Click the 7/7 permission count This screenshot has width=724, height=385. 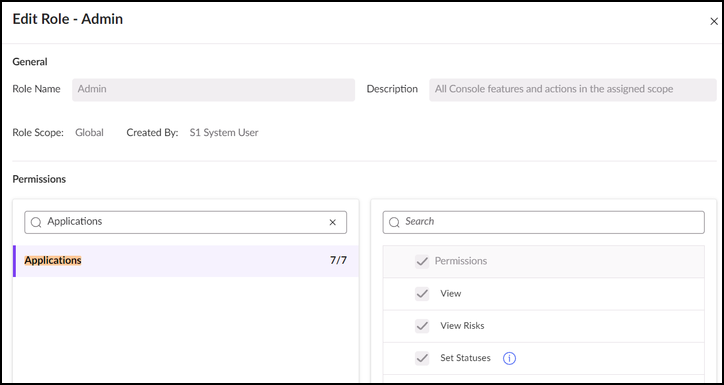pyautogui.click(x=338, y=260)
